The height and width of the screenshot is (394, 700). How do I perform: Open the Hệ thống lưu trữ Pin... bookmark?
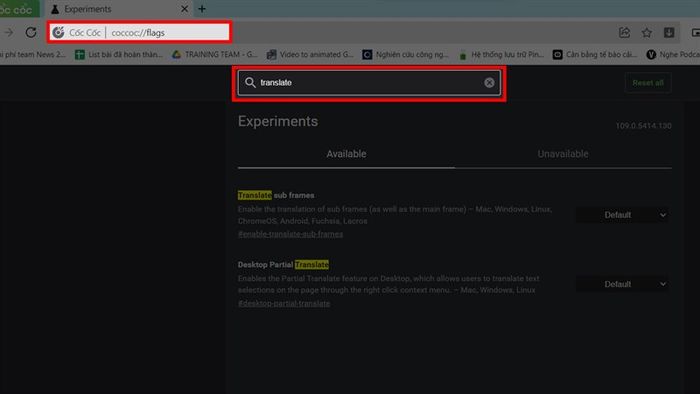pyautogui.click(x=501, y=54)
